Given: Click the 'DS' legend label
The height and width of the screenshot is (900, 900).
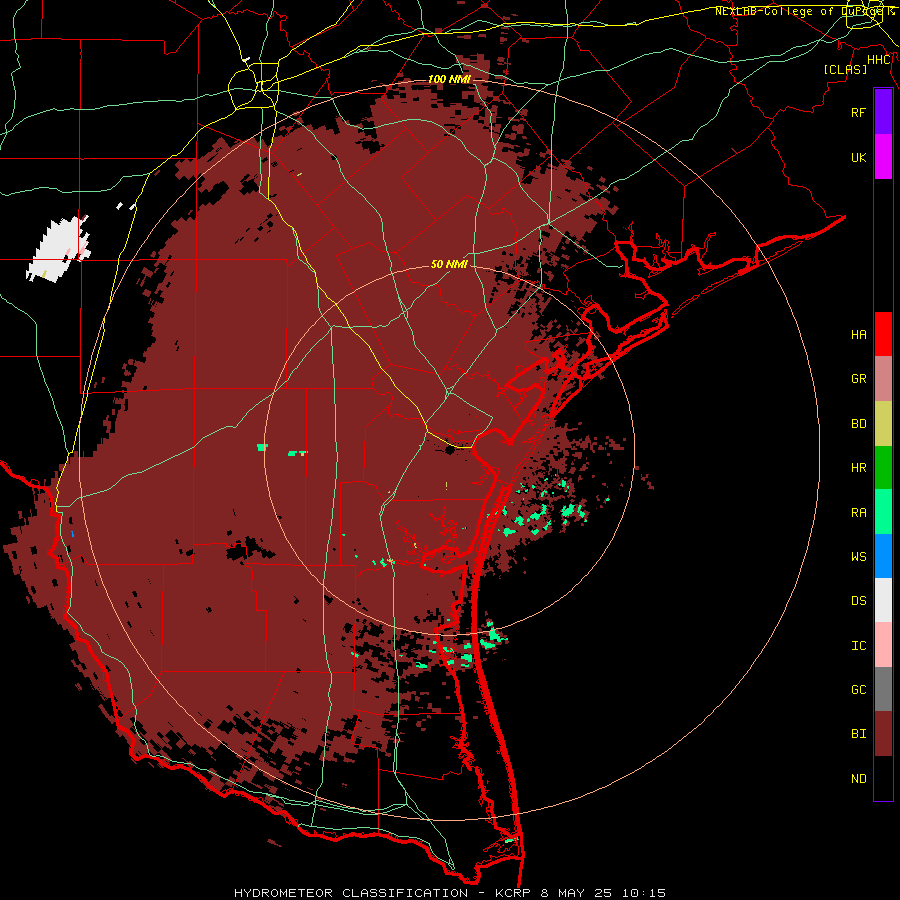Looking at the screenshot, I should pos(858,601).
